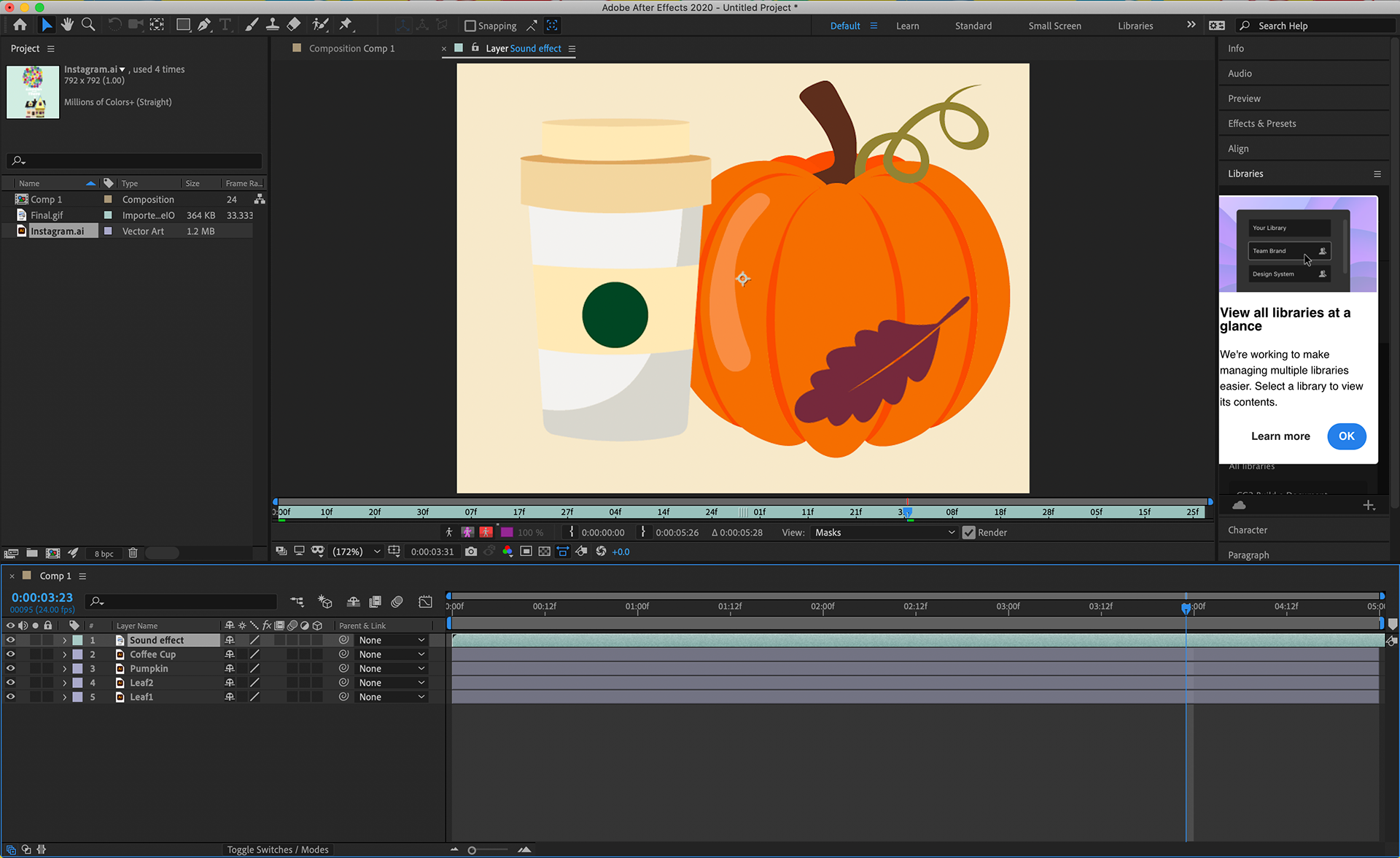The height and width of the screenshot is (858, 1400).
Task: Select the Zoom magnifier tool
Action: click(88, 25)
